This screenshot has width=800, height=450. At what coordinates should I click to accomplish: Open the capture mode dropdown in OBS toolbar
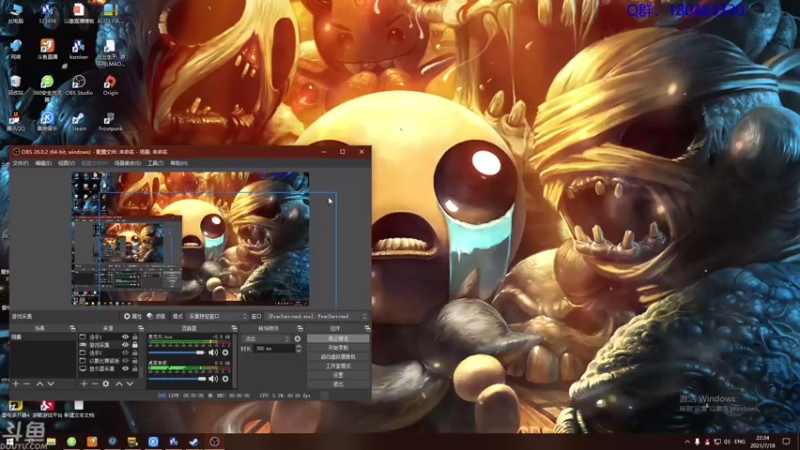coord(217,316)
